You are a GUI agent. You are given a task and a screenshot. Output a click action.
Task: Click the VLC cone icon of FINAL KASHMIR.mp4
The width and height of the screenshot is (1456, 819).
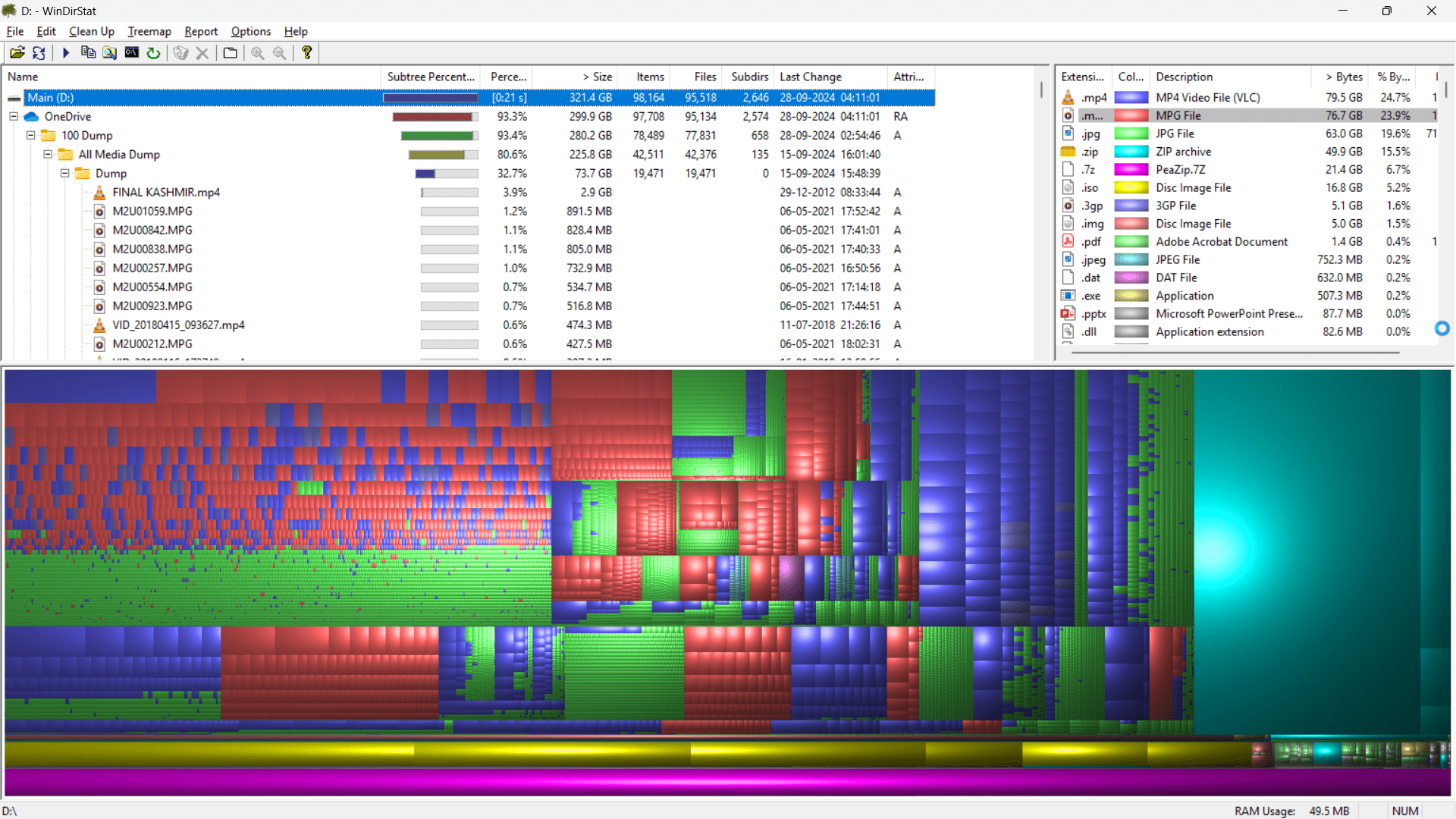(99, 192)
